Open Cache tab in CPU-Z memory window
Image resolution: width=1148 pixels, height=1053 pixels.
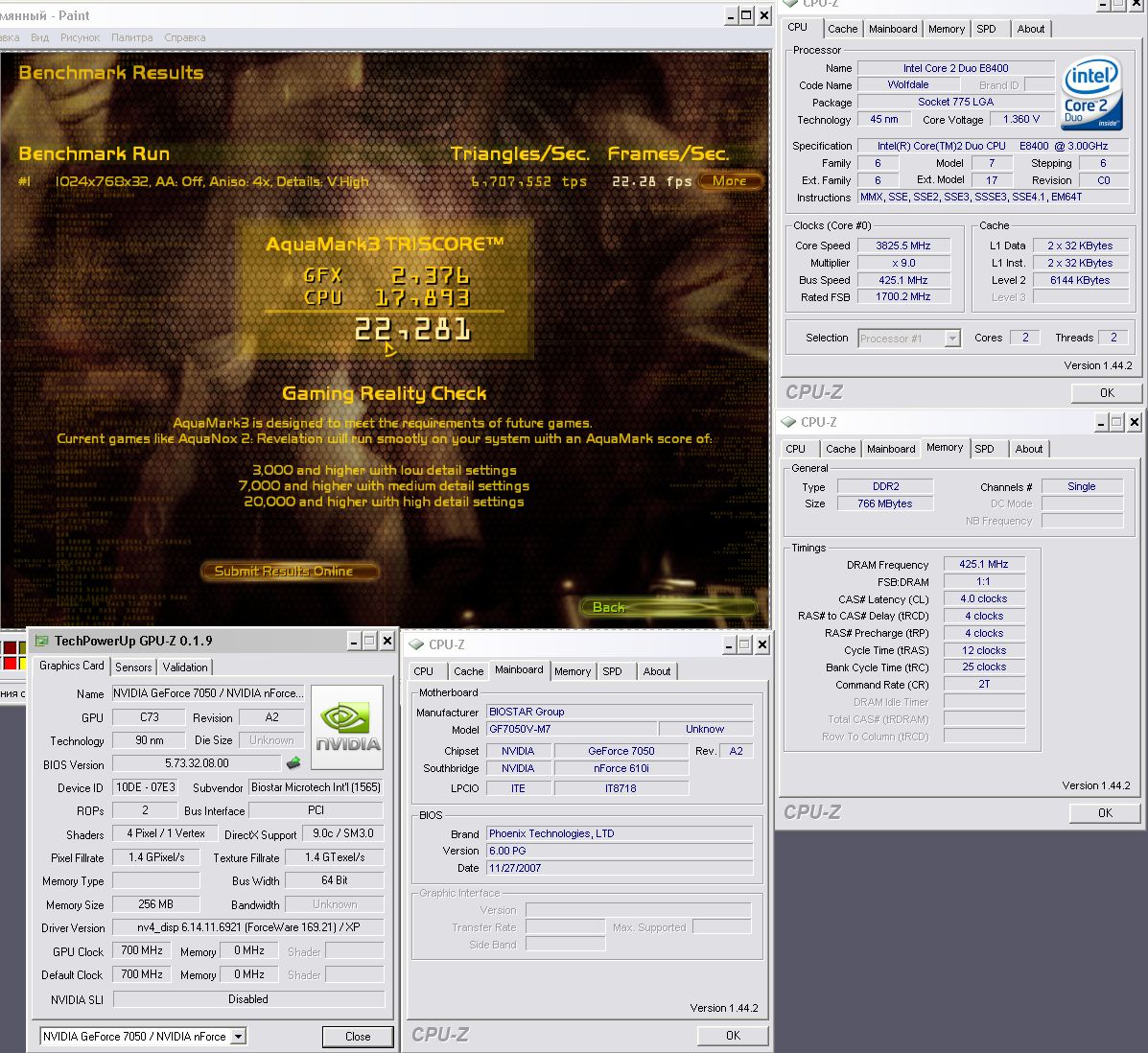pyautogui.click(x=840, y=449)
